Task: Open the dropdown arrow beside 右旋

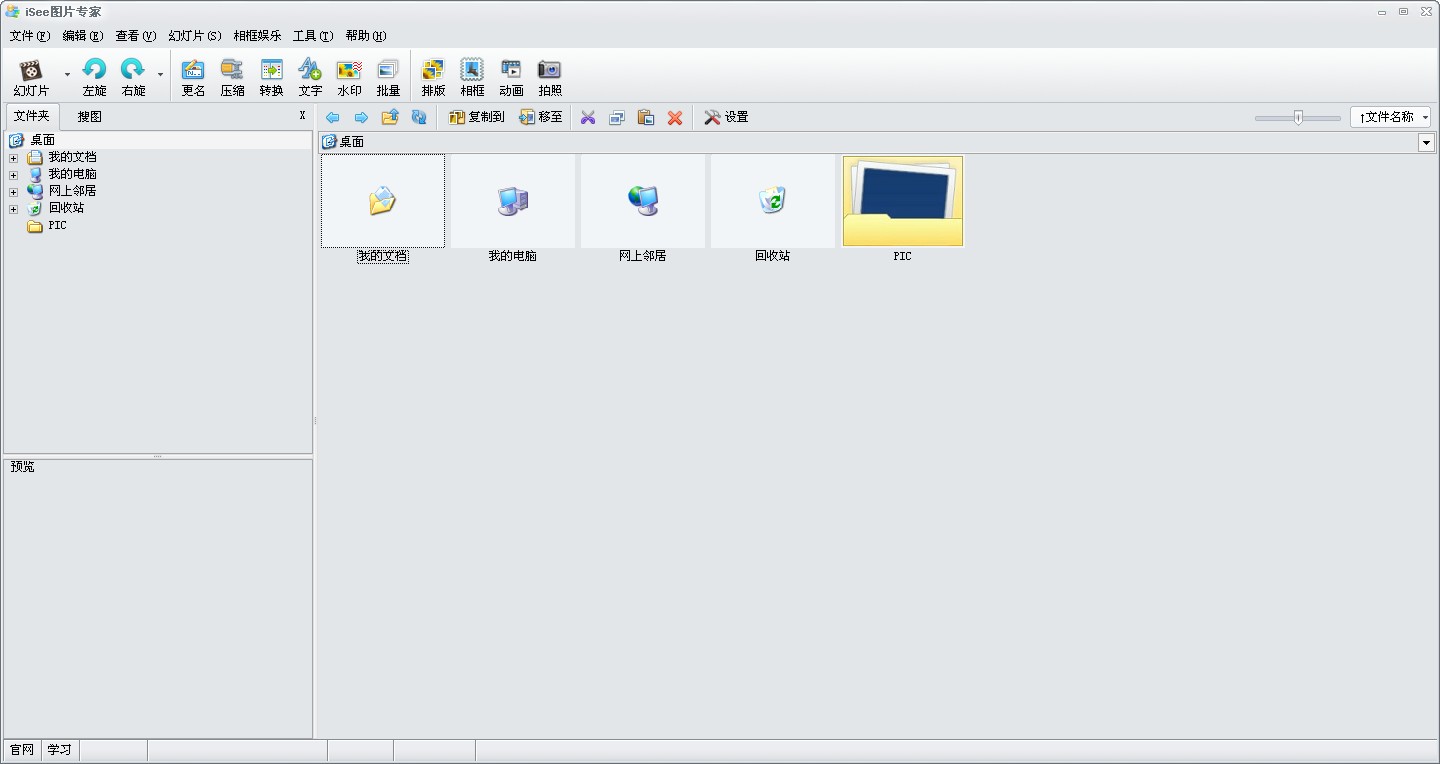Action: (x=160, y=75)
